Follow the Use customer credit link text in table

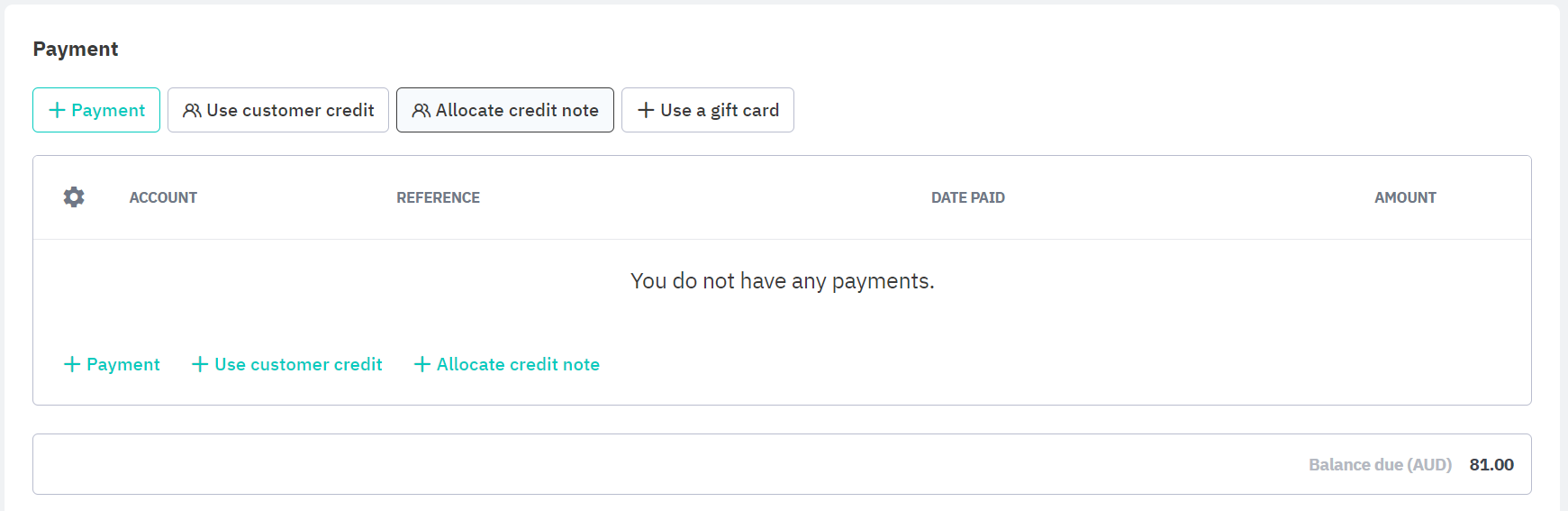298,364
